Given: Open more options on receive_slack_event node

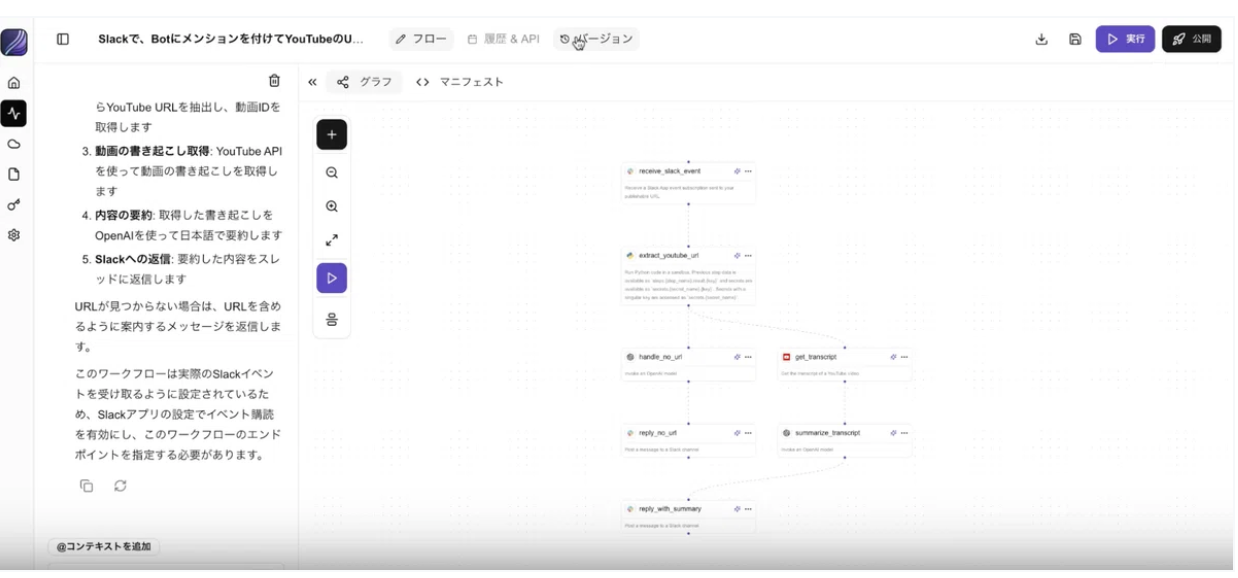Looking at the screenshot, I should pos(748,171).
